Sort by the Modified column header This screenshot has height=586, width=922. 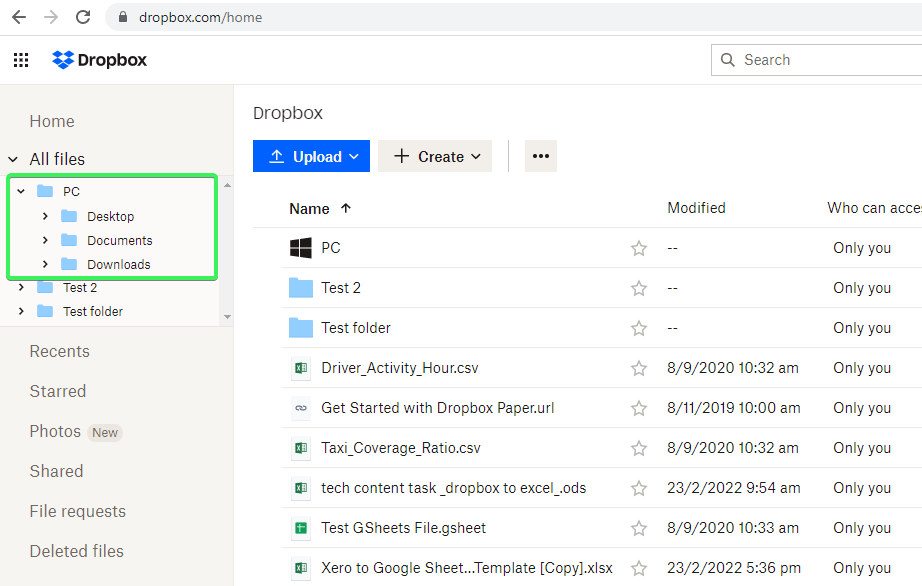(x=697, y=208)
